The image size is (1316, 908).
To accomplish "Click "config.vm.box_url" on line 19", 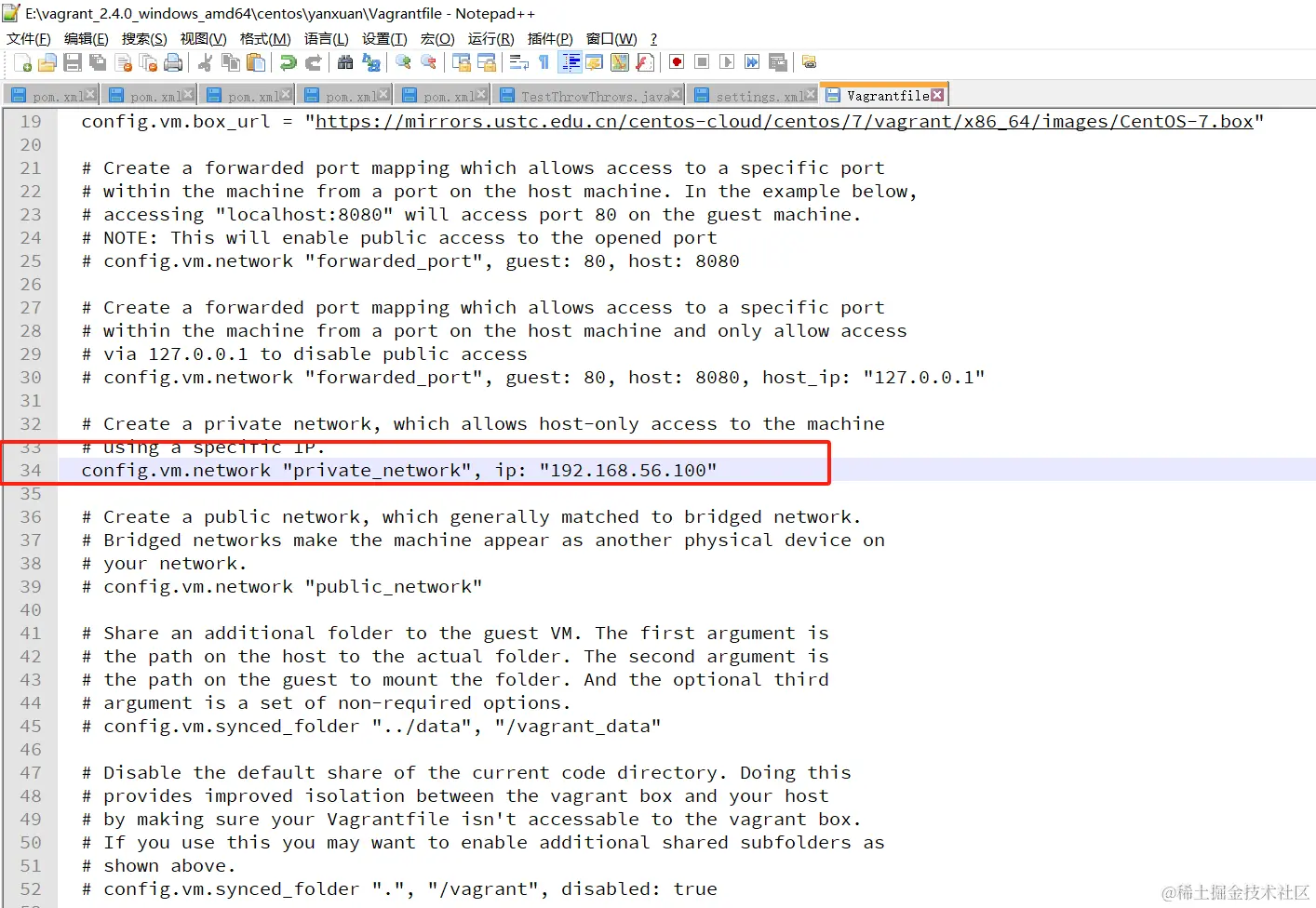I will [x=176, y=121].
